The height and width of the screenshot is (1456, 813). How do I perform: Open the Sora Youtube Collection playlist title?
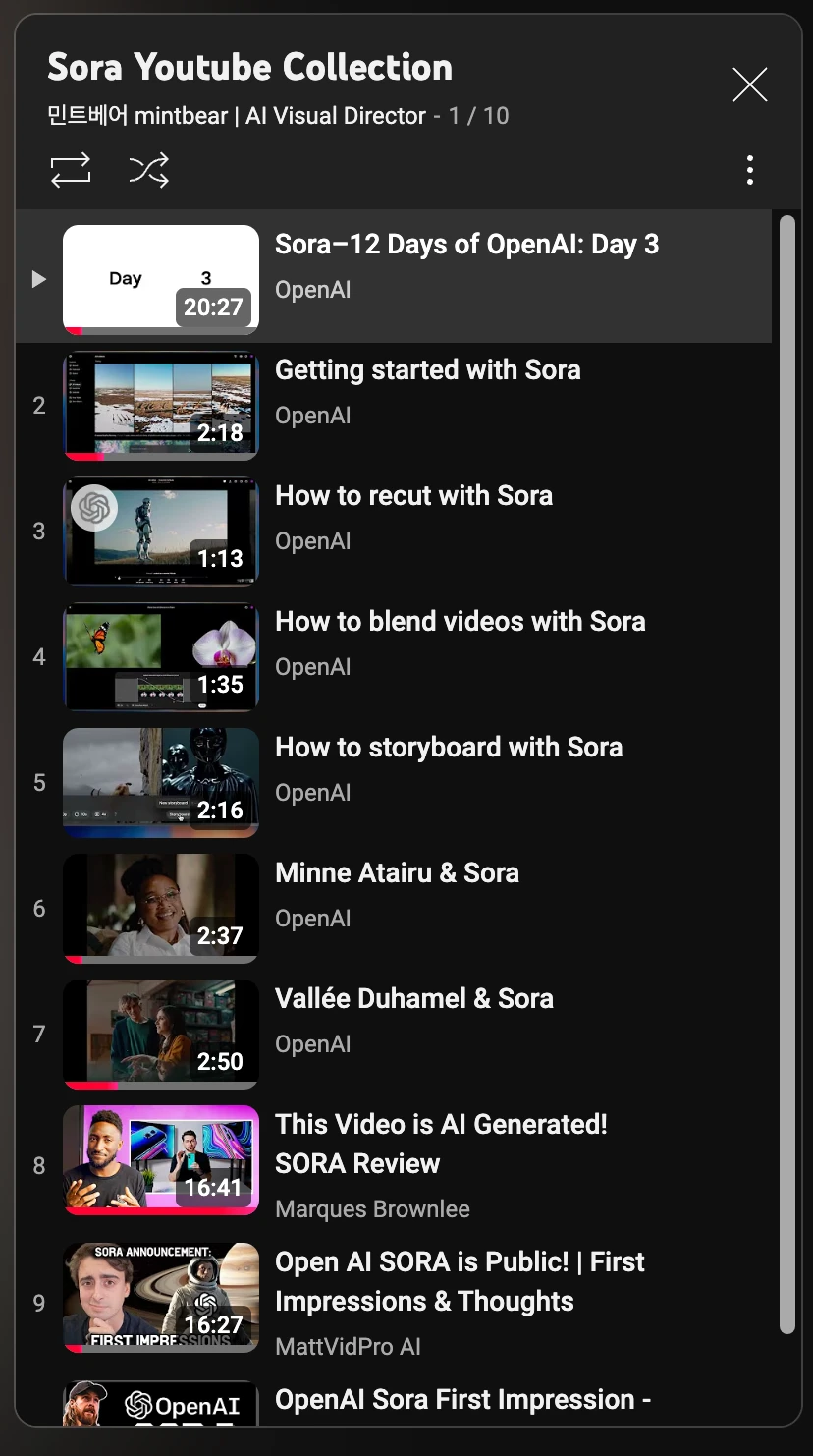click(x=250, y=67)
